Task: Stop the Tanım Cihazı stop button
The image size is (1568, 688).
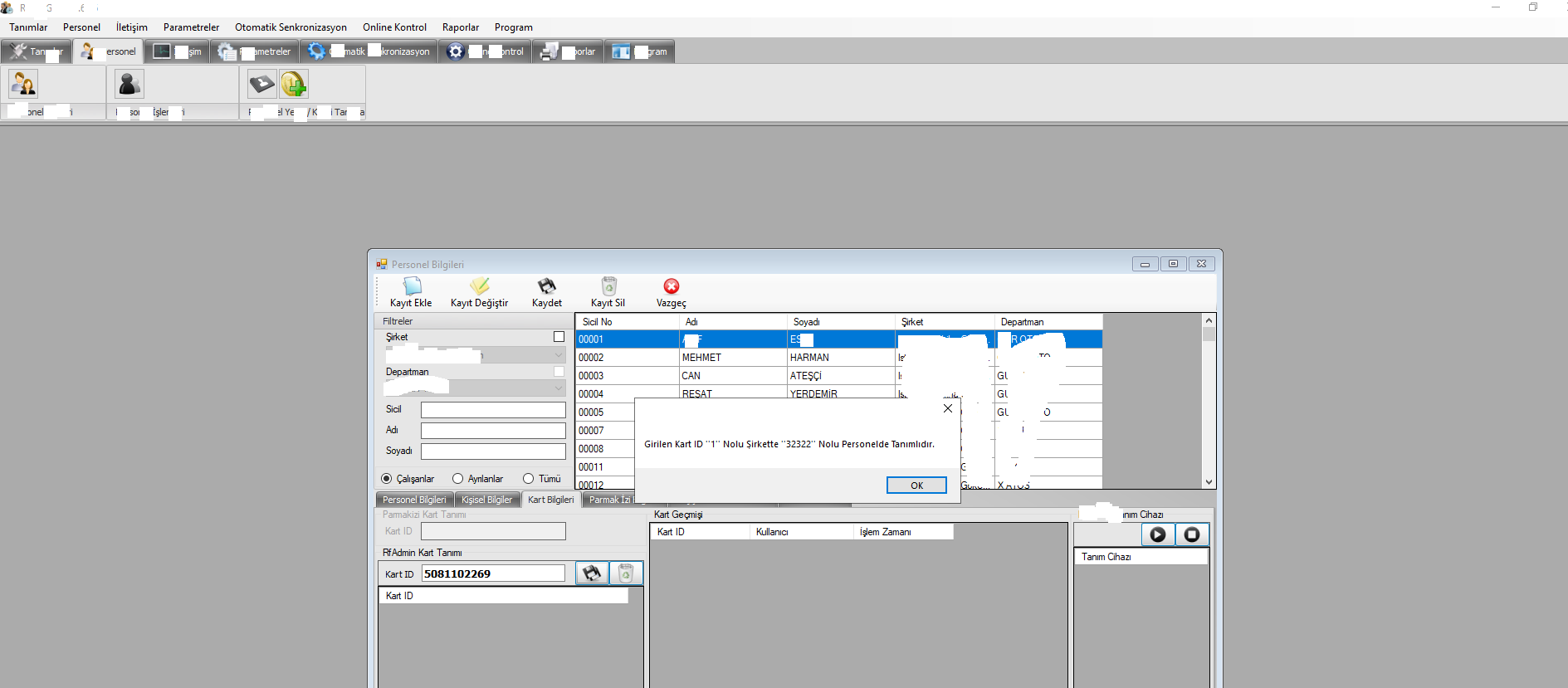Action: point(1192,535)
